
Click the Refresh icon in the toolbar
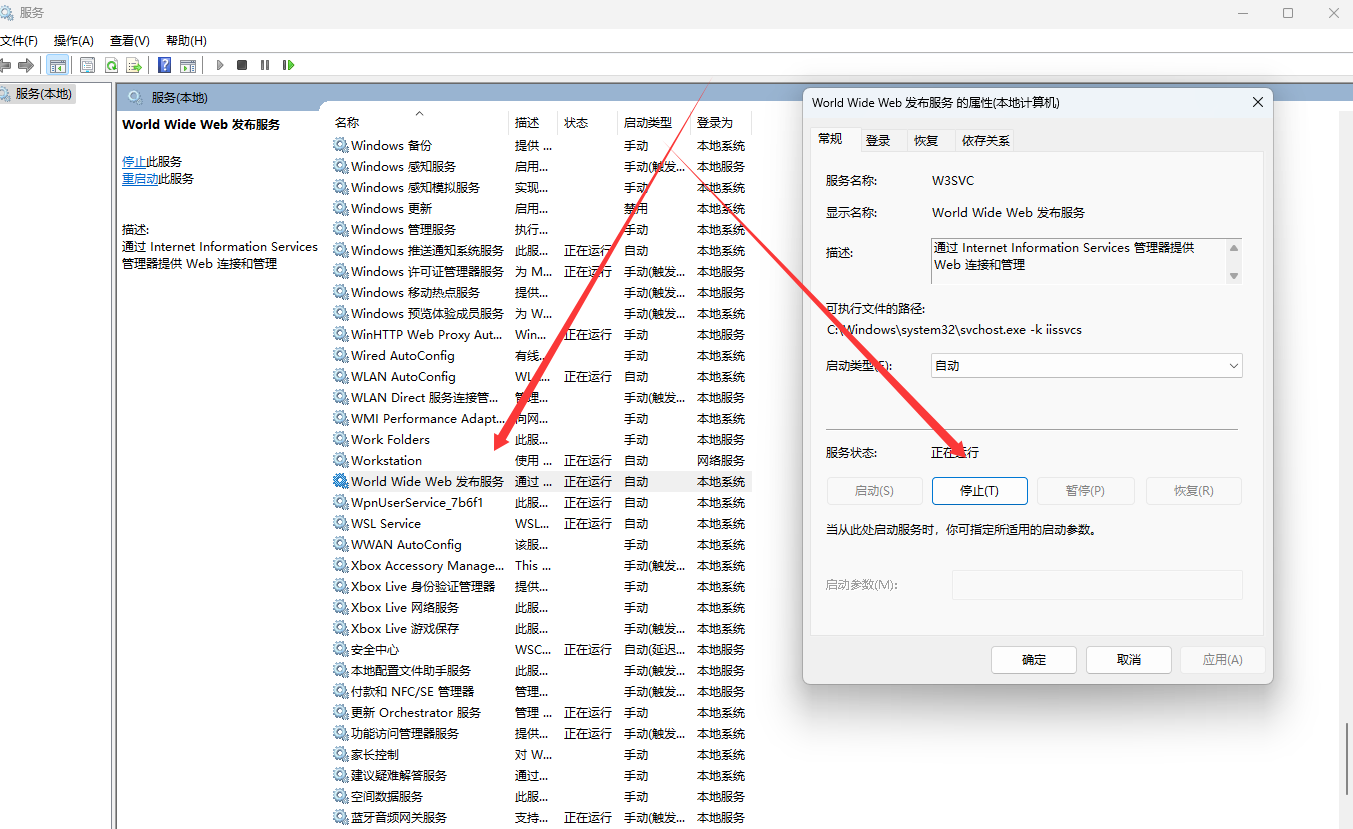coord(110,65)
